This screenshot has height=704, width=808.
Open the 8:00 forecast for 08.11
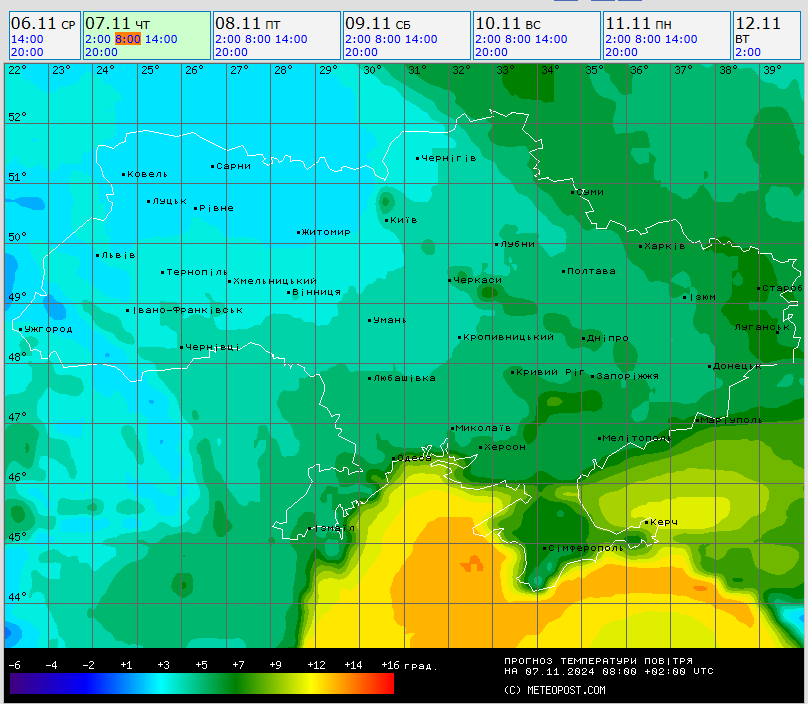pyautogui.click(x=257, y=39)
